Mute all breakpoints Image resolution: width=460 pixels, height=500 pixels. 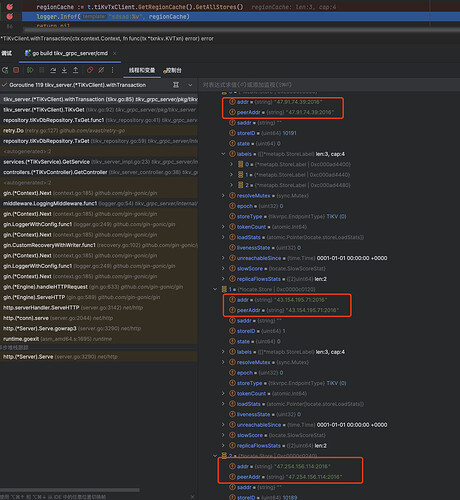pyautogui.click(x=101, y=70)
